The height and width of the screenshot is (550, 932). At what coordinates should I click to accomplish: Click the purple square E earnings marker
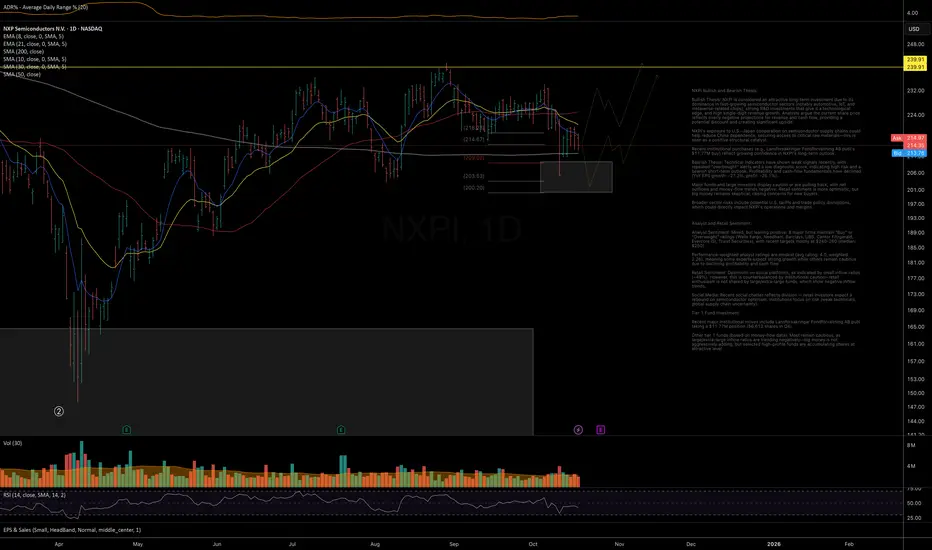pyautogui.click(x=600, y=429)
